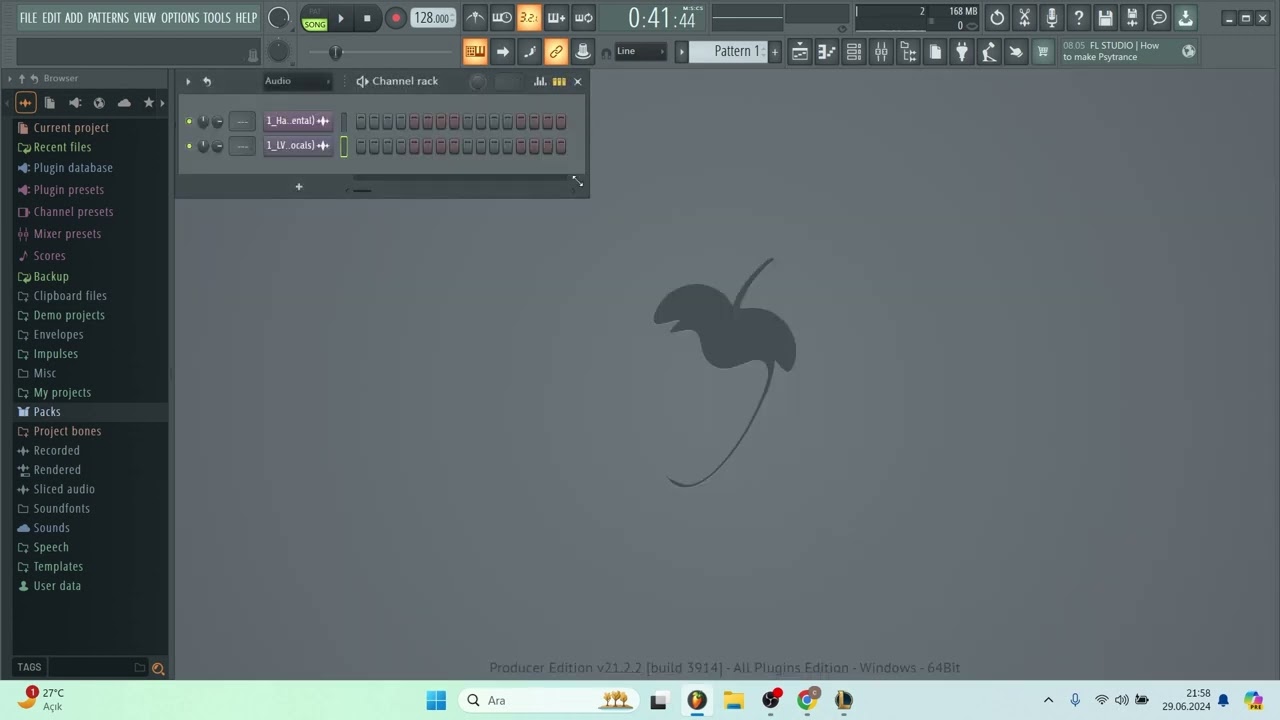Expand Current project in Browser
The image size is (1280, 720).
click(71, 128)
